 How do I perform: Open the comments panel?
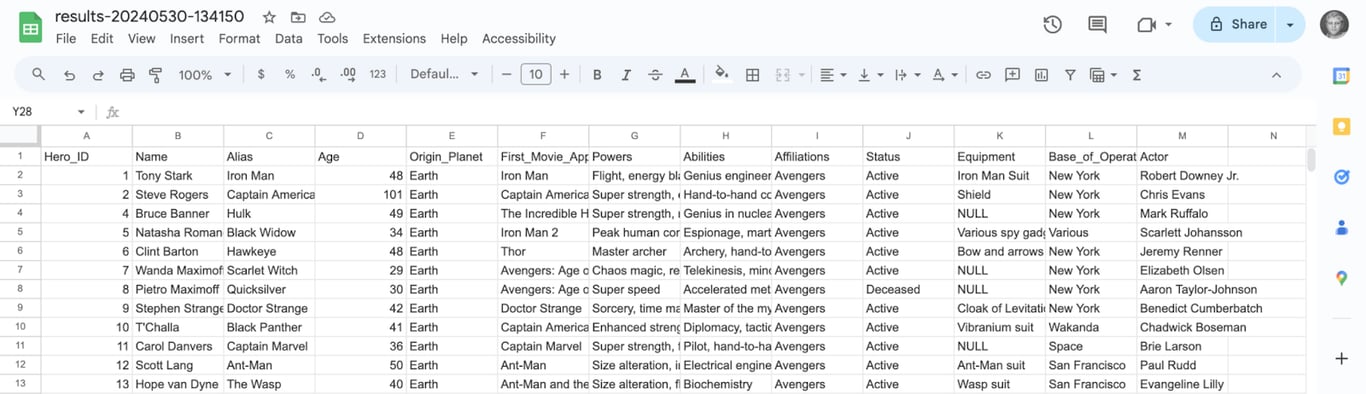pyautogui.click(x=1097, y=24)
